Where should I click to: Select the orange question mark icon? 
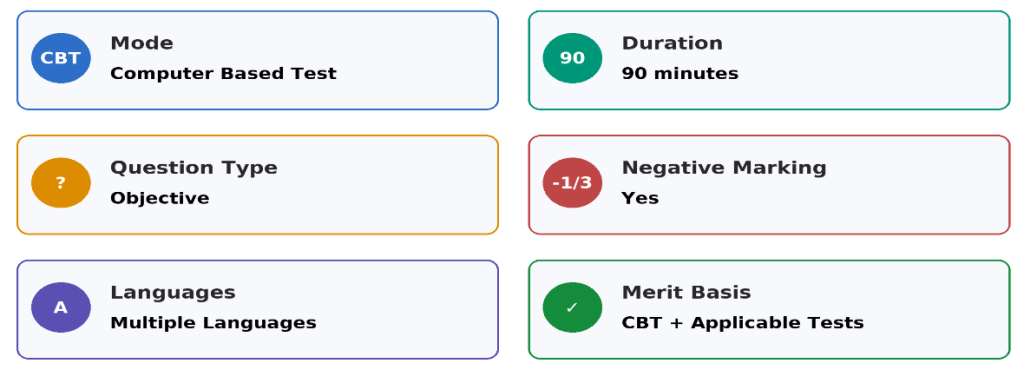(x=61, y=183)
